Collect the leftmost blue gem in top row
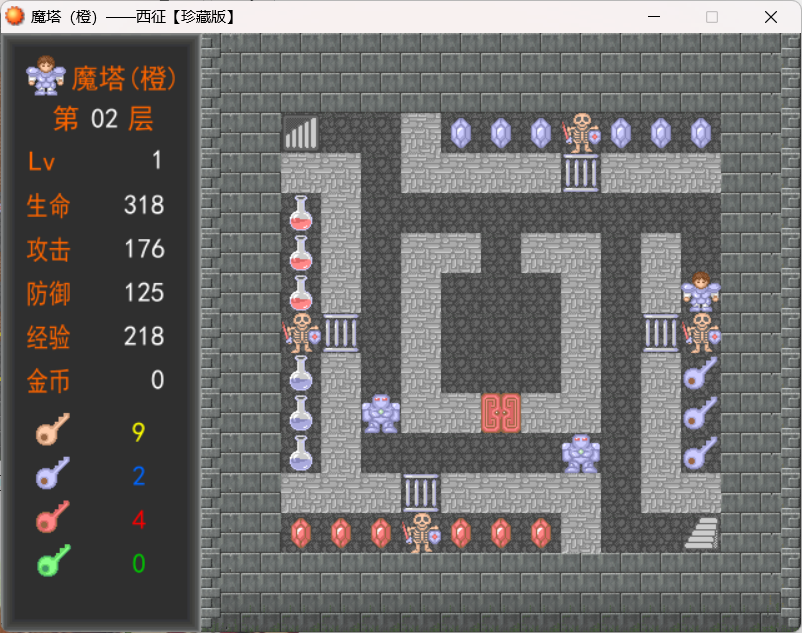This screenshot has width=802, height=633. [461, 133]
